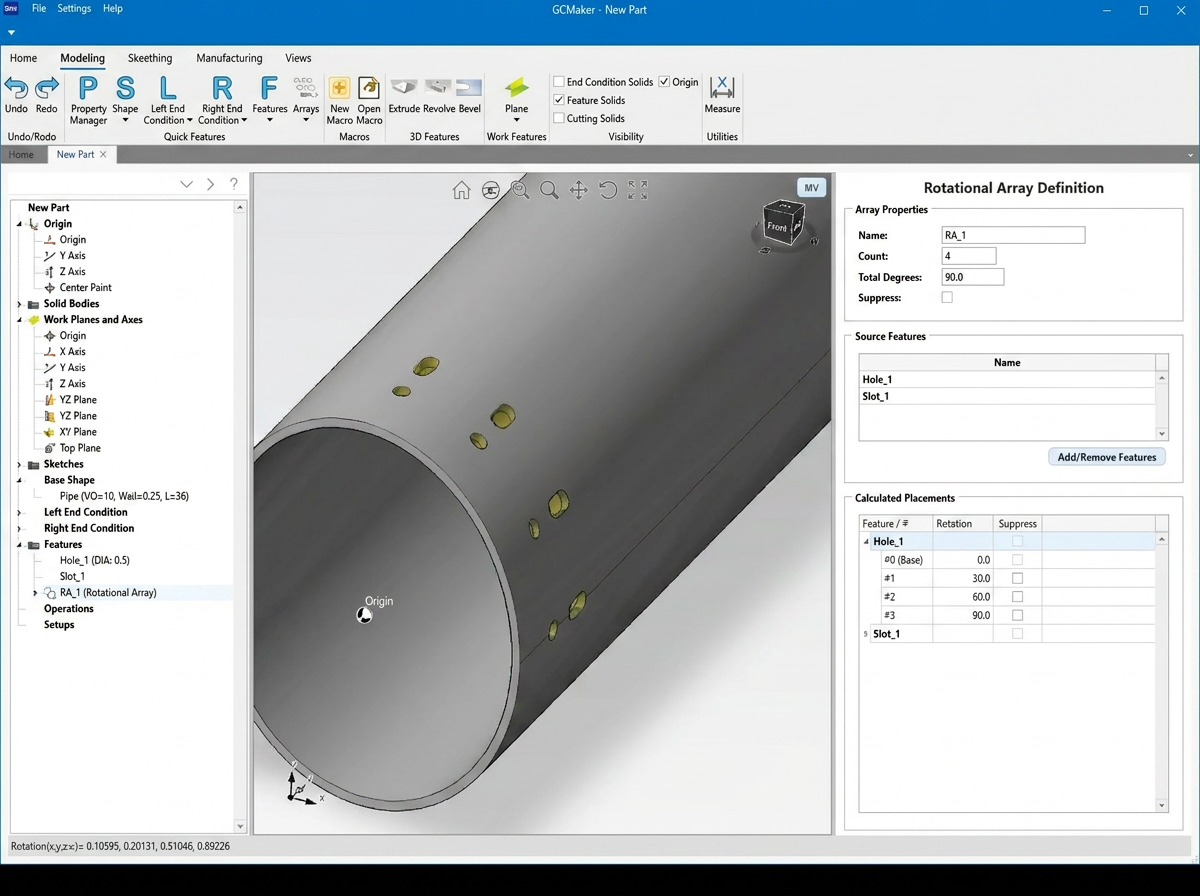The width and height of the screenshot is (1200, 896).
Task: Open the Arrays tool
Action: (306, 99)
